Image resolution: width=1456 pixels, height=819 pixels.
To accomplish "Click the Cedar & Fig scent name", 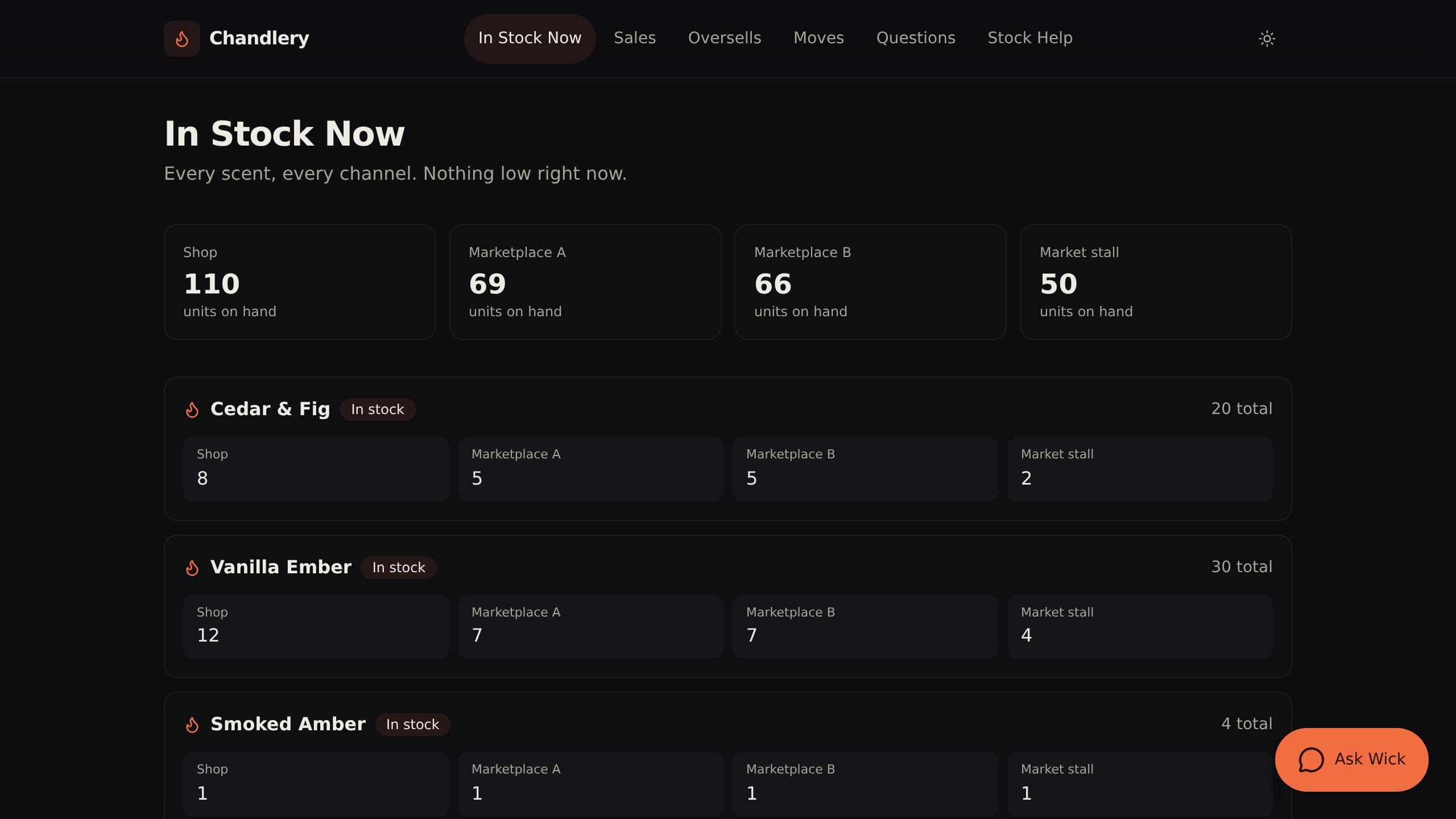I will pyautogui.click(x=270, y=409).
